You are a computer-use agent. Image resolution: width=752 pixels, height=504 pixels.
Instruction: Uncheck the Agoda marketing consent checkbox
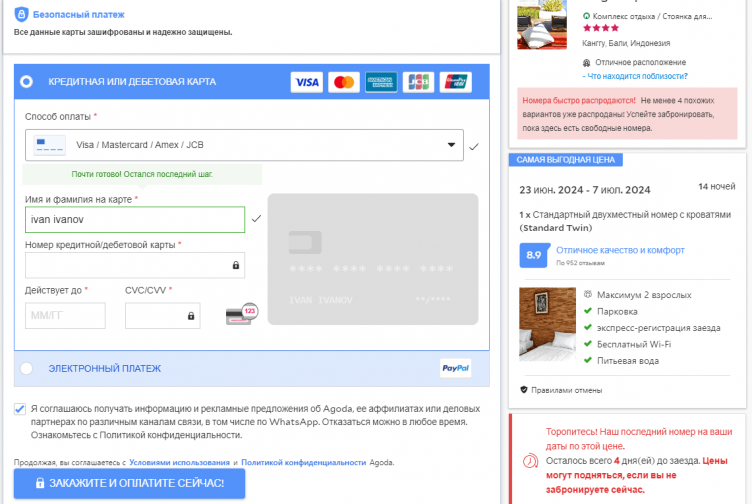20,409
